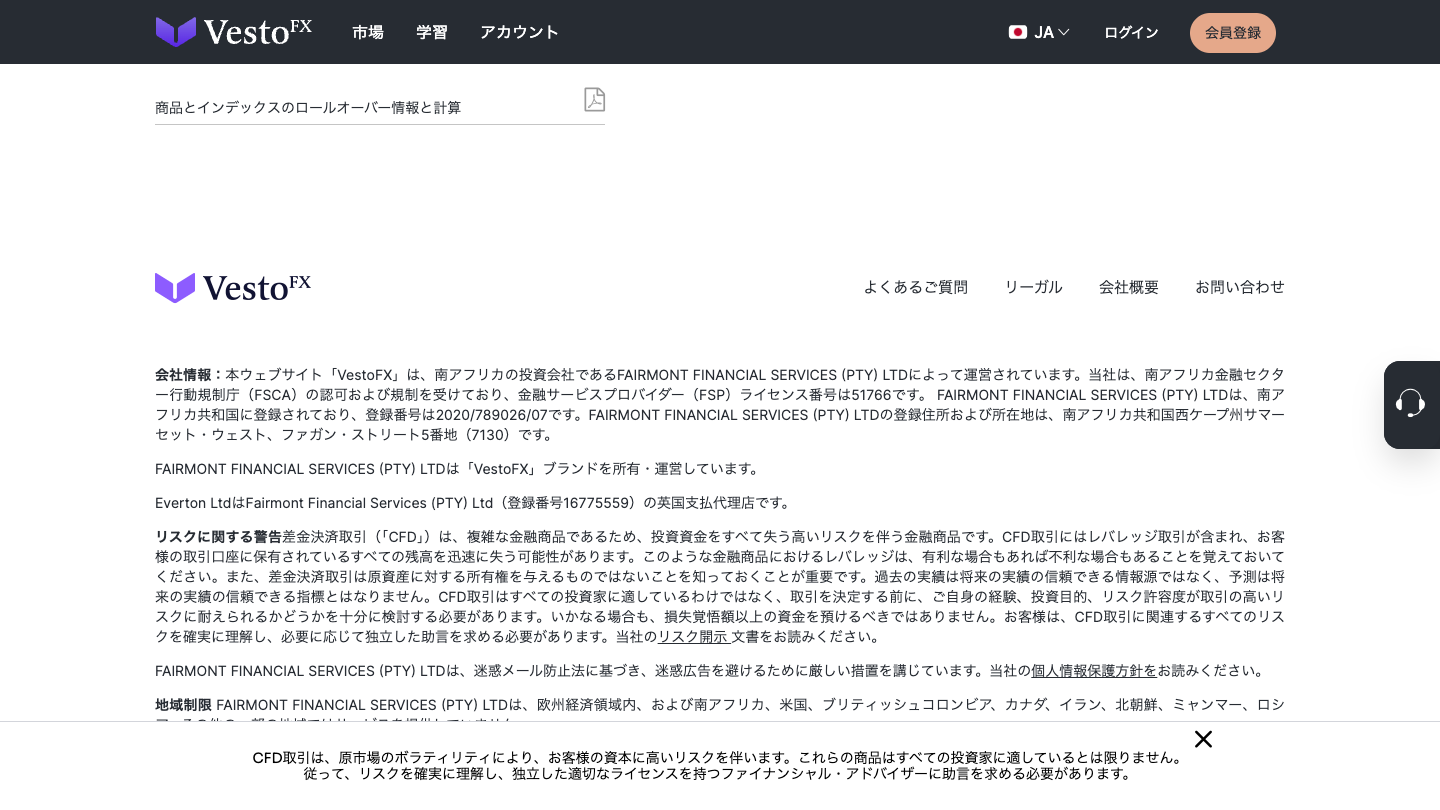1440x810 pixels.
Task: Open the 個人情報保護方針 link
Action: click(1094, 671)
